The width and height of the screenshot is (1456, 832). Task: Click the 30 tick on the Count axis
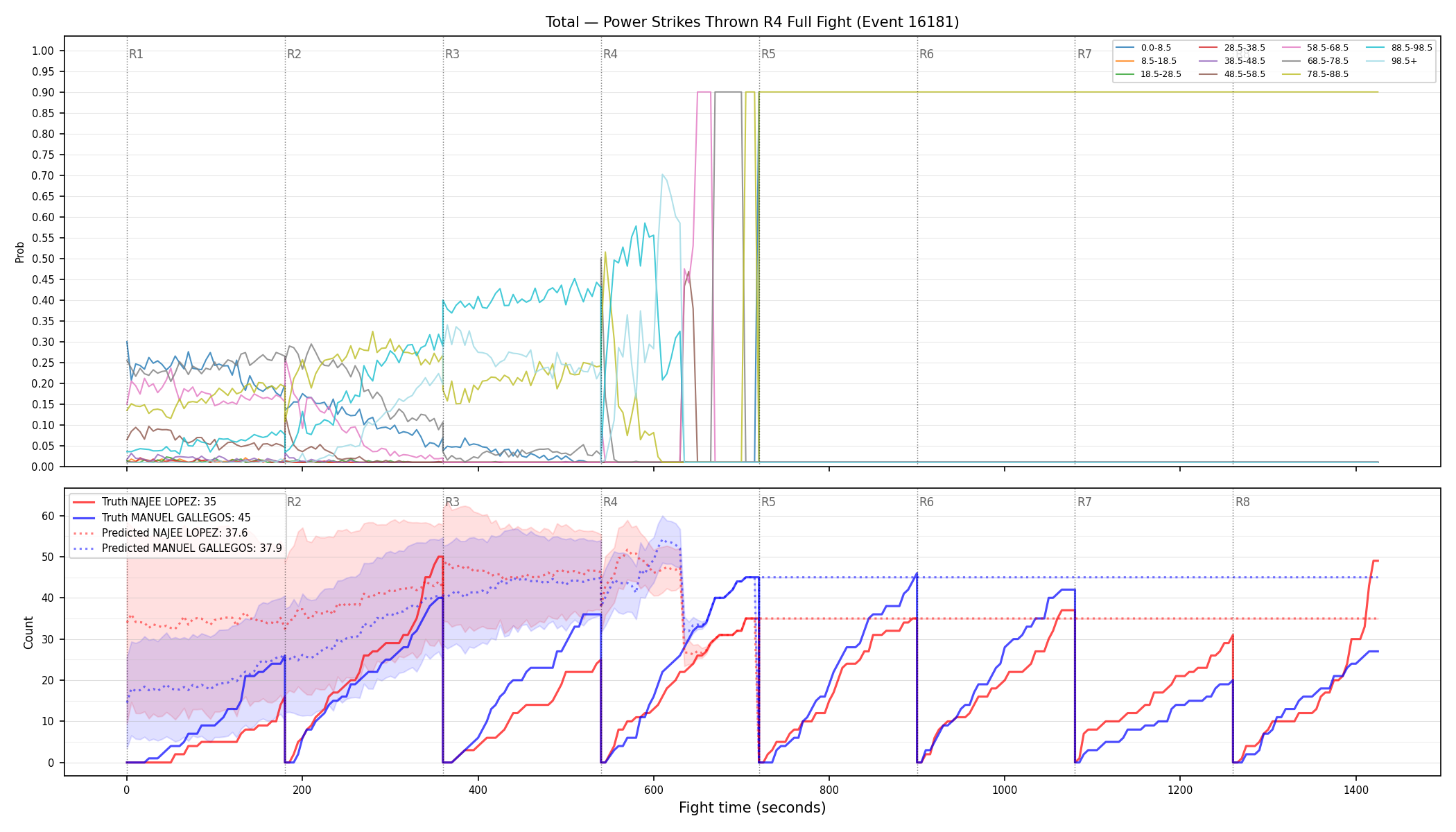(x=49, y=639)
